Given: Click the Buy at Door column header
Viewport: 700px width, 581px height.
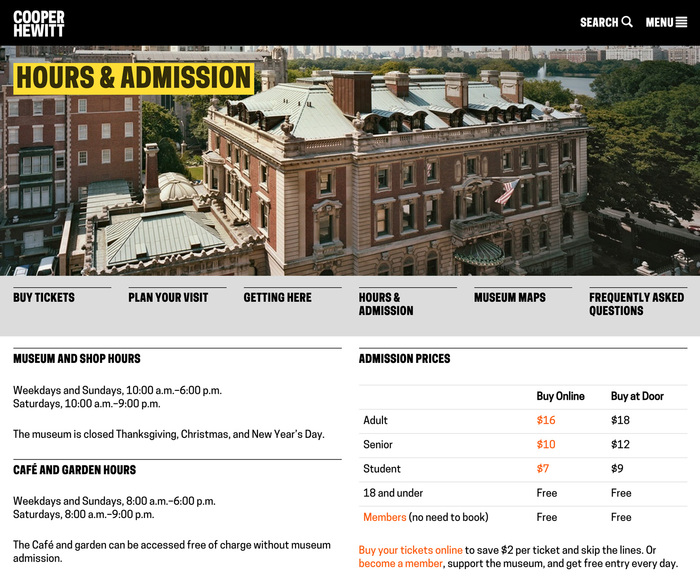Looking at the screenshot, I should click(x=637, y=396).
